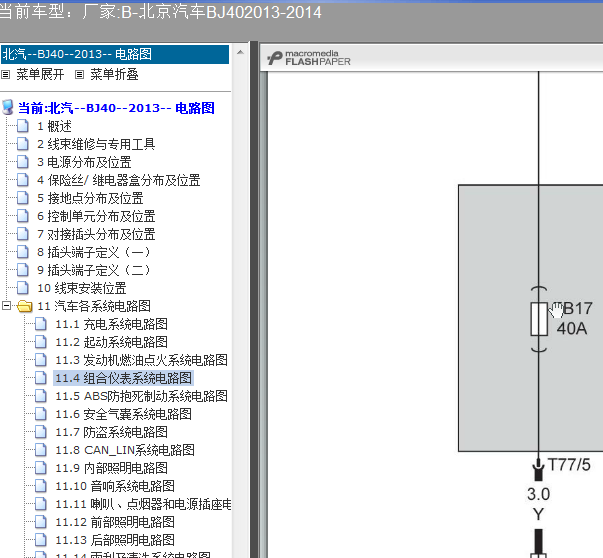Select the 11 汽车各系统电路图 folder label

tap(94, 306)
